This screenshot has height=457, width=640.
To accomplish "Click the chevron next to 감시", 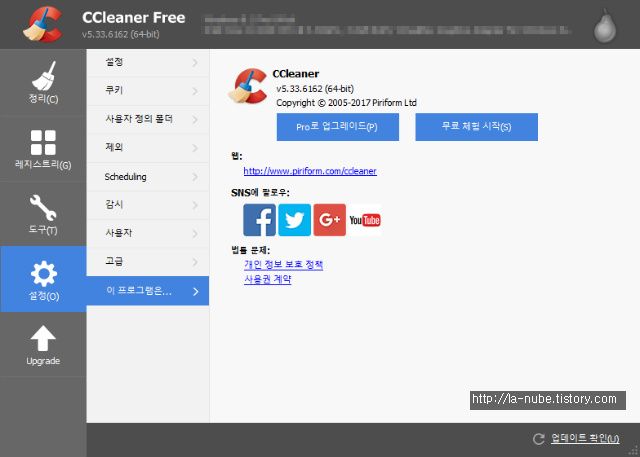I will pyautogui.click(x=196, y=205).
